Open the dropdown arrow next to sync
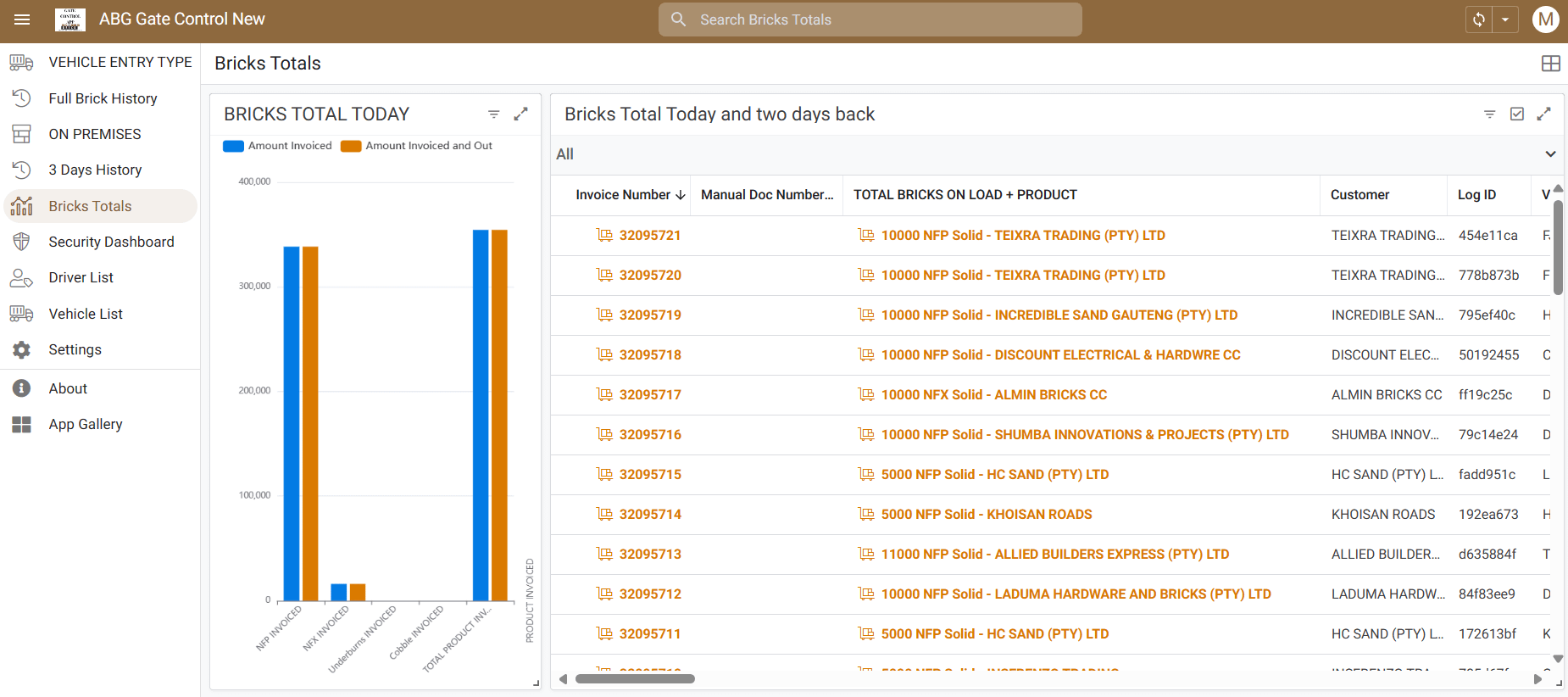 [1505, 20]
